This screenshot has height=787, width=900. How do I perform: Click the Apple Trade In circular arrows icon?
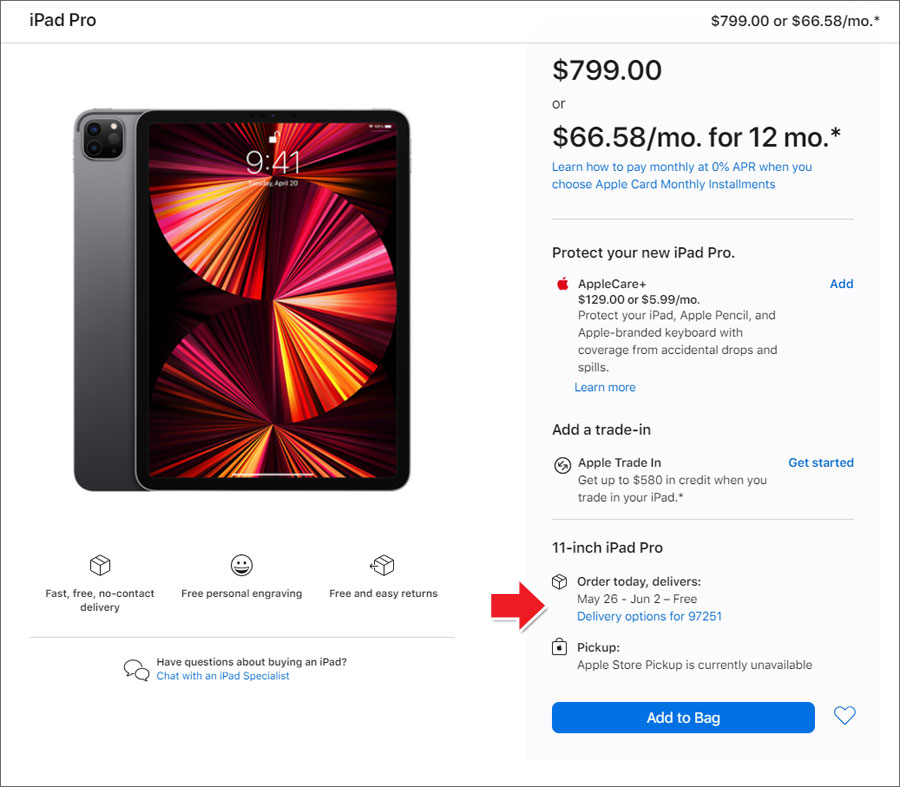[562, 464]
